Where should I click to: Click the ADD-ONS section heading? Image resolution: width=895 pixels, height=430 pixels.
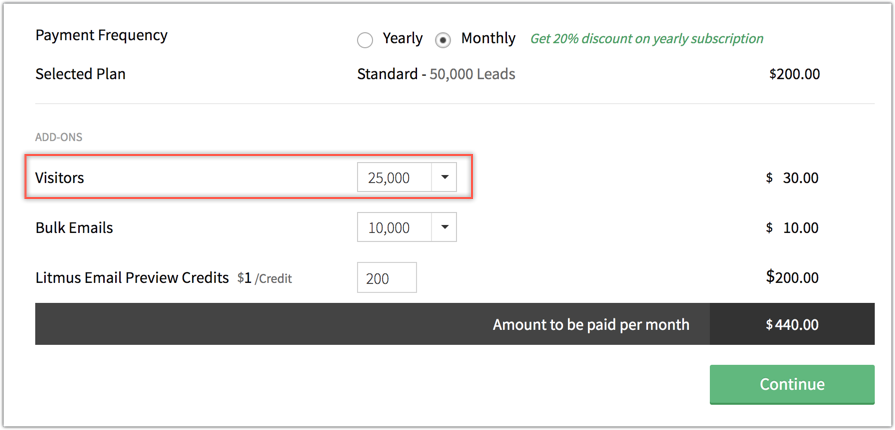[x=59, y=137]
